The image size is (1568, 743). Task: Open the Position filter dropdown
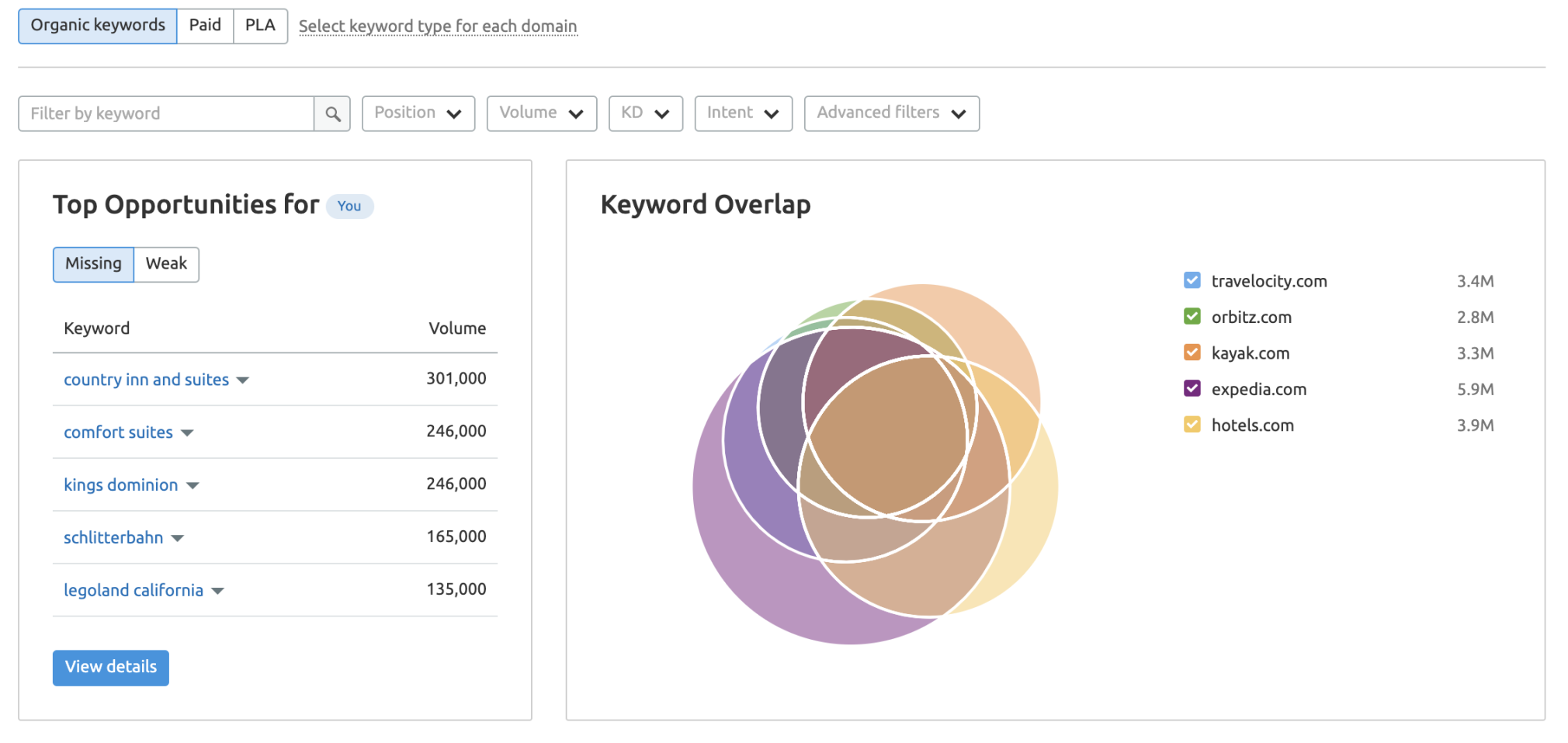418,113
